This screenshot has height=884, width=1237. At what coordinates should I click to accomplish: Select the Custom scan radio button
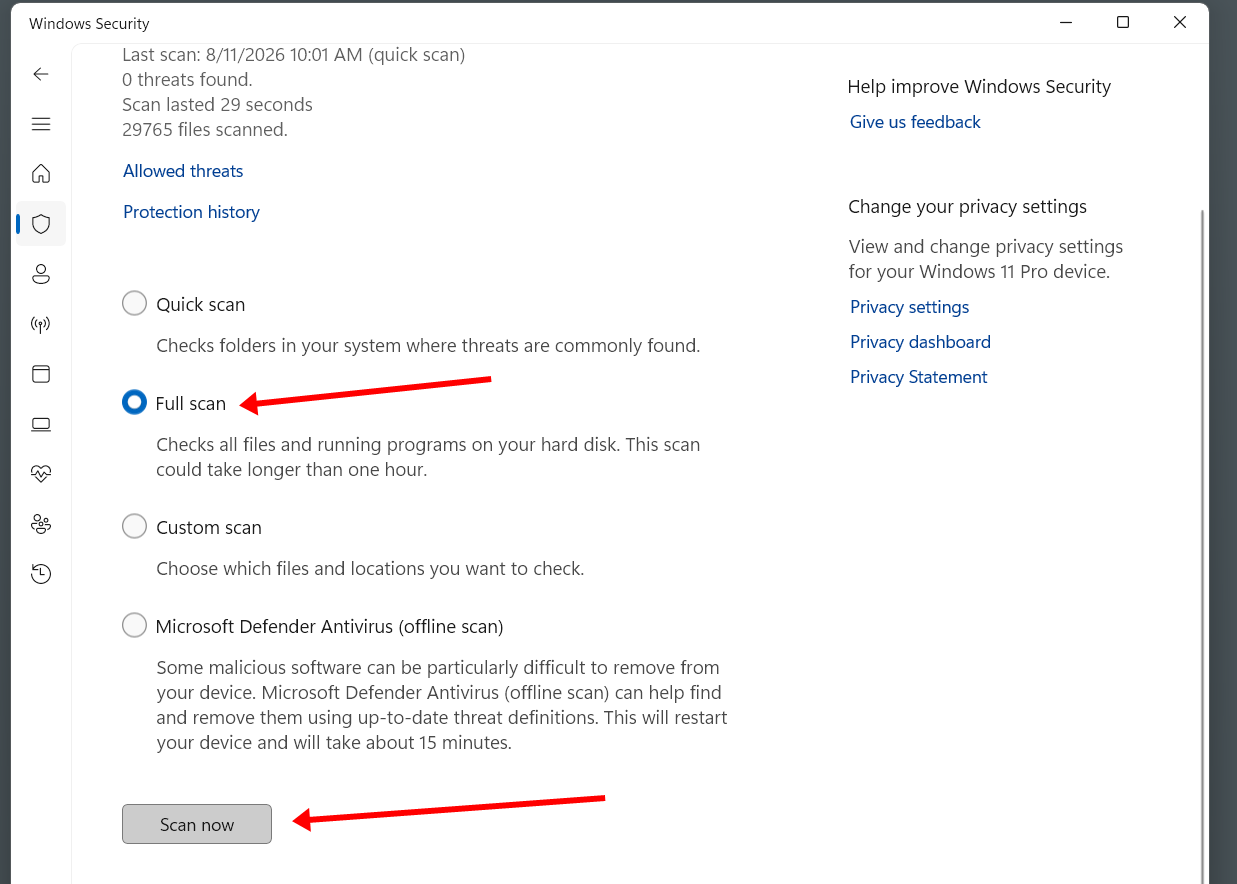coord(134,526)
